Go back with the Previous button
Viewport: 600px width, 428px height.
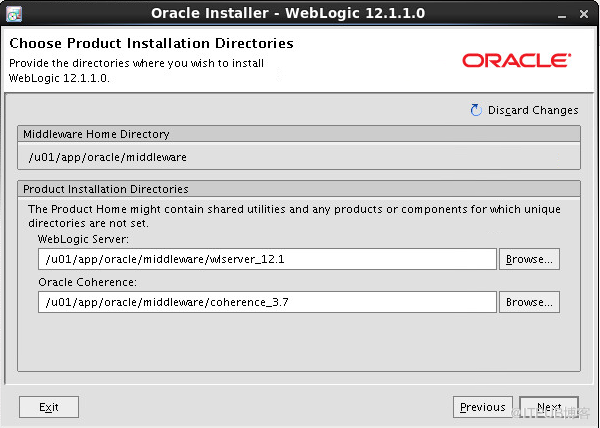(x=483, y=407)
